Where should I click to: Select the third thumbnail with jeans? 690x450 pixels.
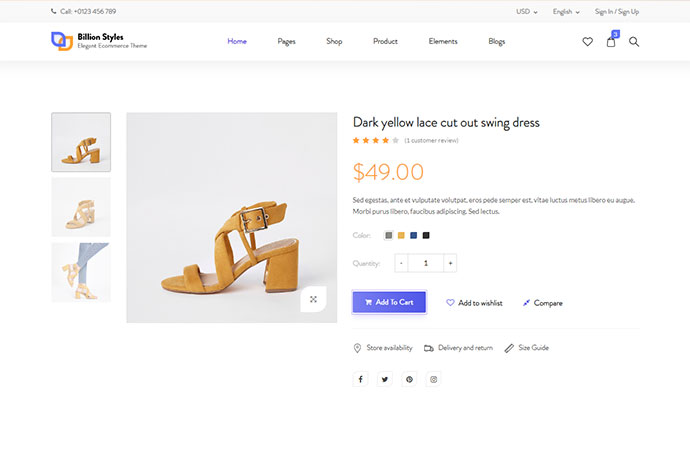[81, 272]
